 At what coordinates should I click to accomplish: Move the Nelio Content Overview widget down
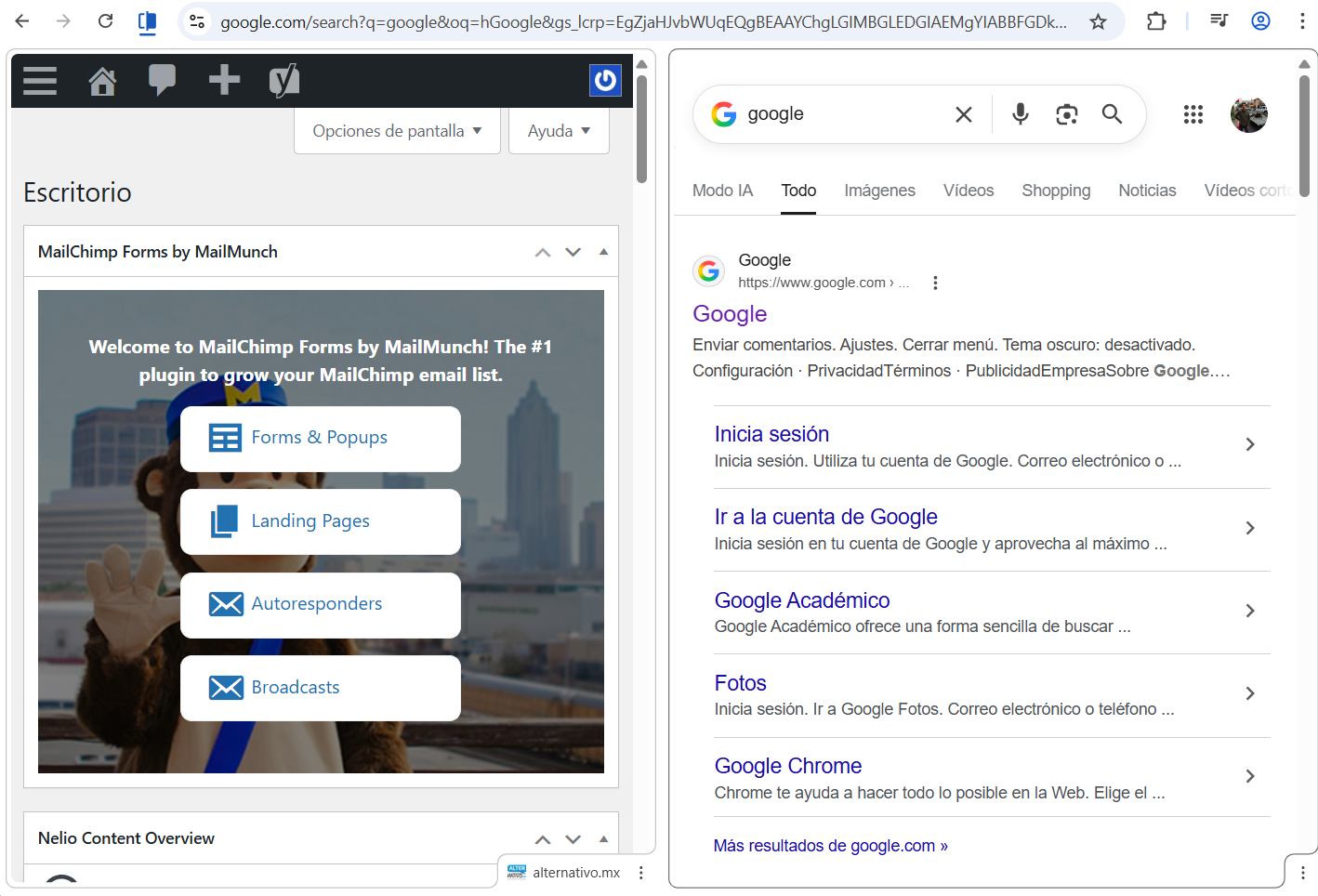[573, 839]
